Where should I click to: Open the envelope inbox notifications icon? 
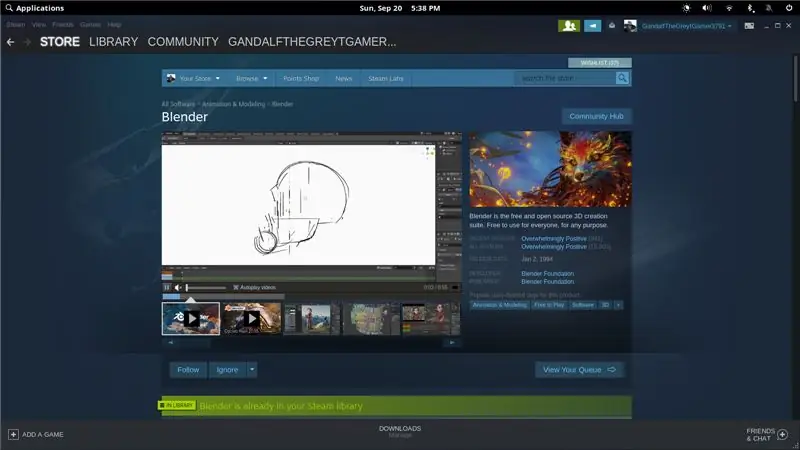612,26
